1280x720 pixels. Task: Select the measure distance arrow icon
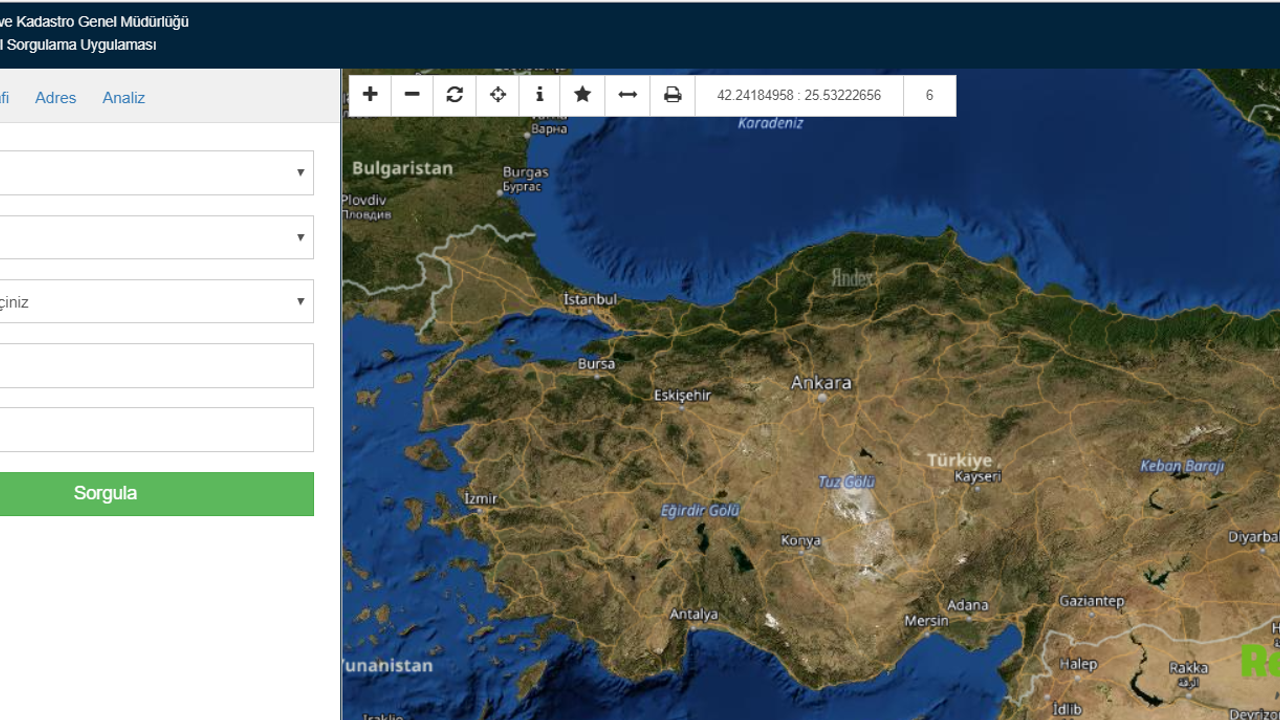click(x=628, y=95)
